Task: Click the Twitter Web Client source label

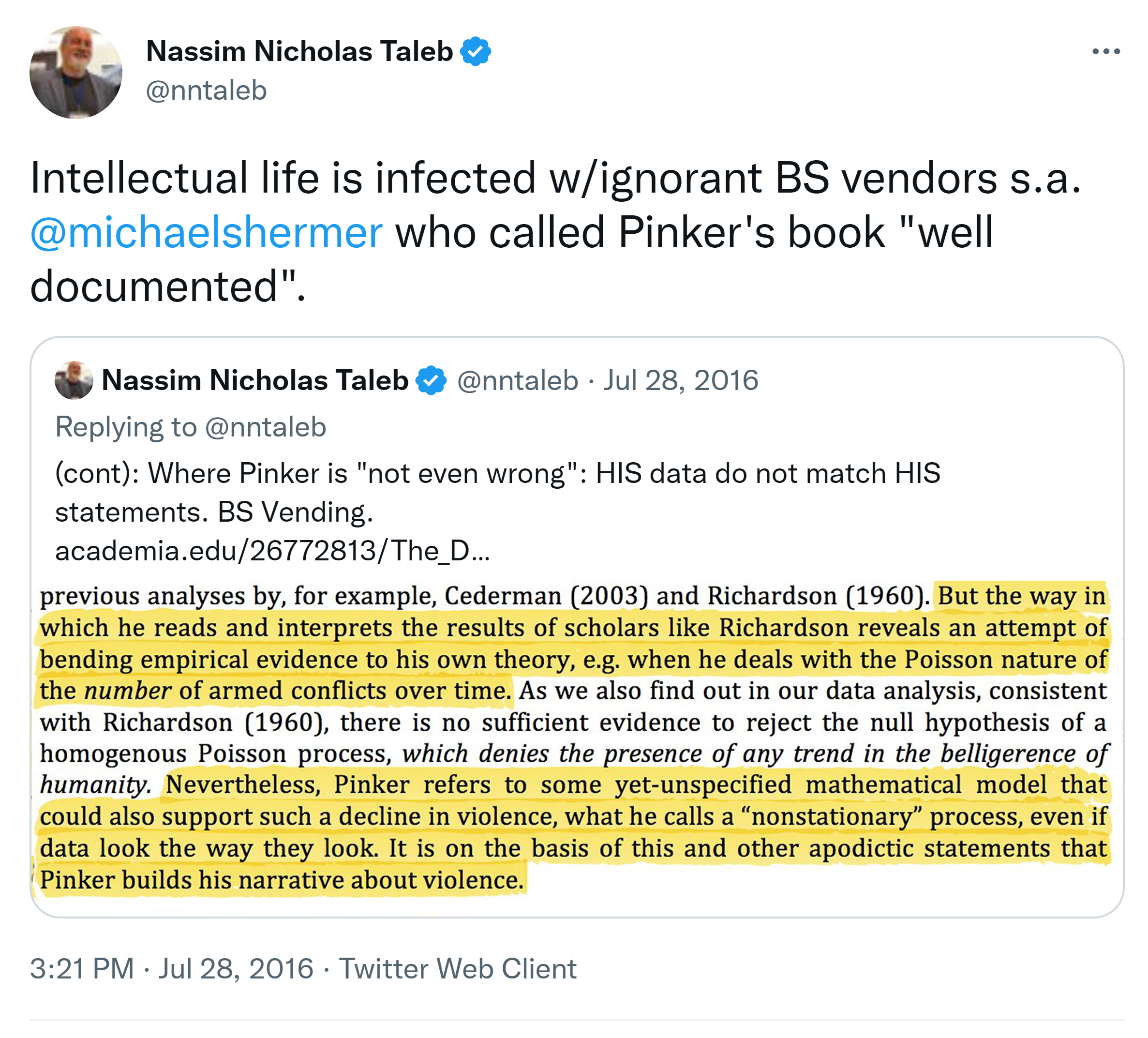Action: point(457,968)
